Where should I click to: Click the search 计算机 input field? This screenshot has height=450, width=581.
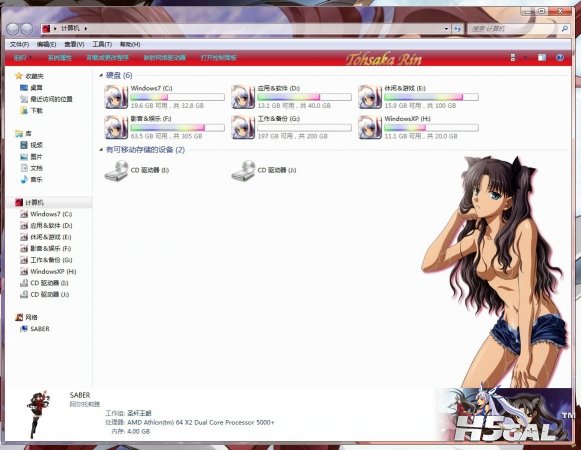(514, 29)
